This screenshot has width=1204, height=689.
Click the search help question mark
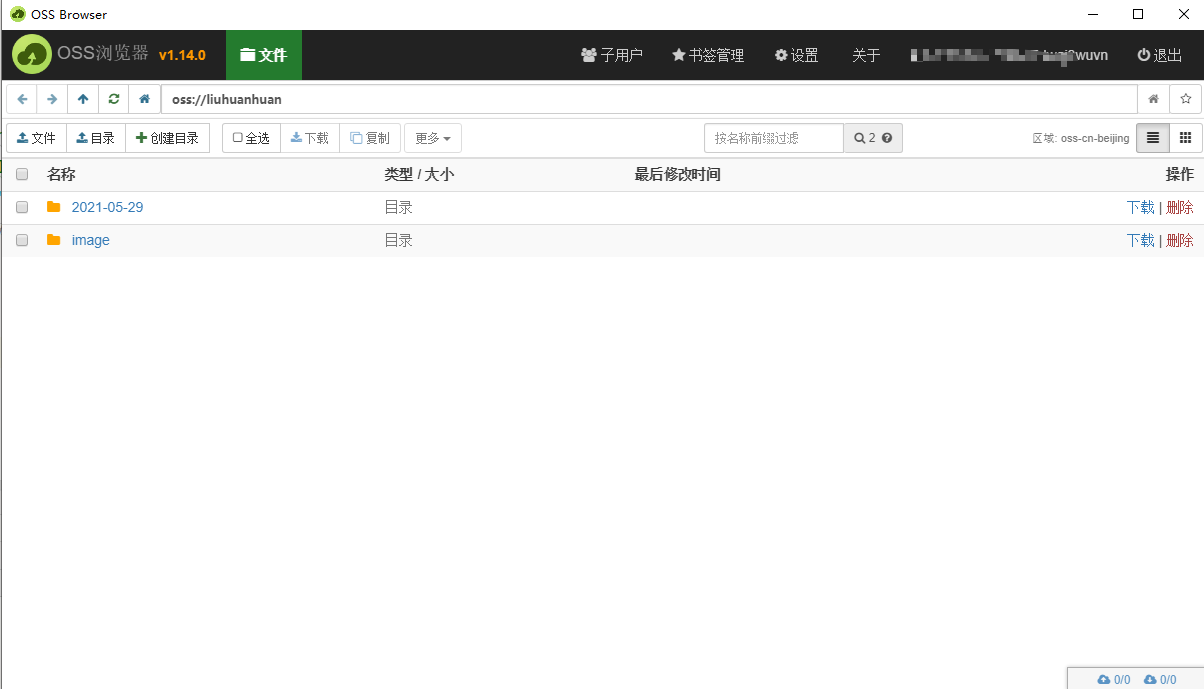886,138
